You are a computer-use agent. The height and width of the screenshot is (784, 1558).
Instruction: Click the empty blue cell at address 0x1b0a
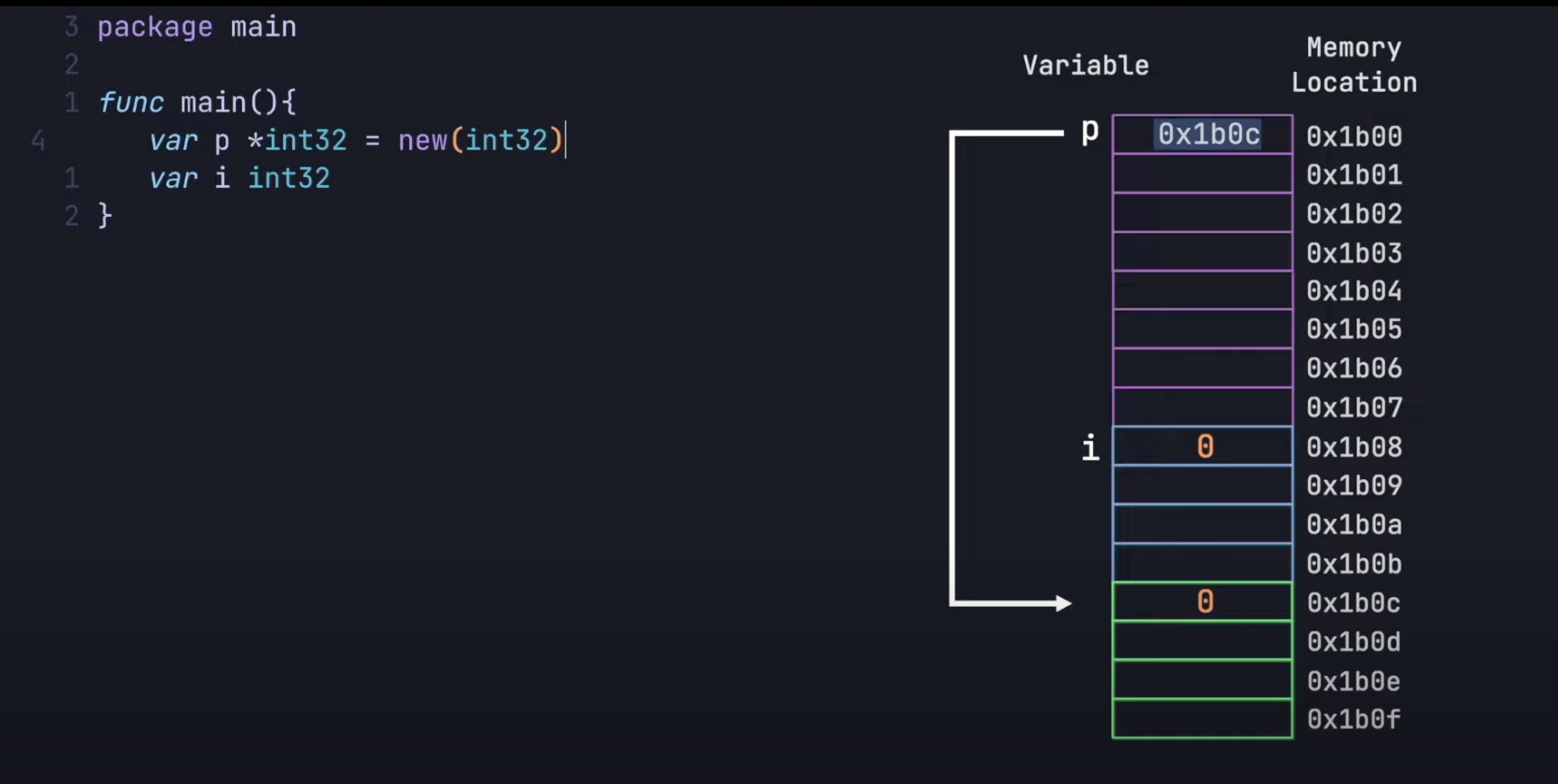pos(1202,524)
